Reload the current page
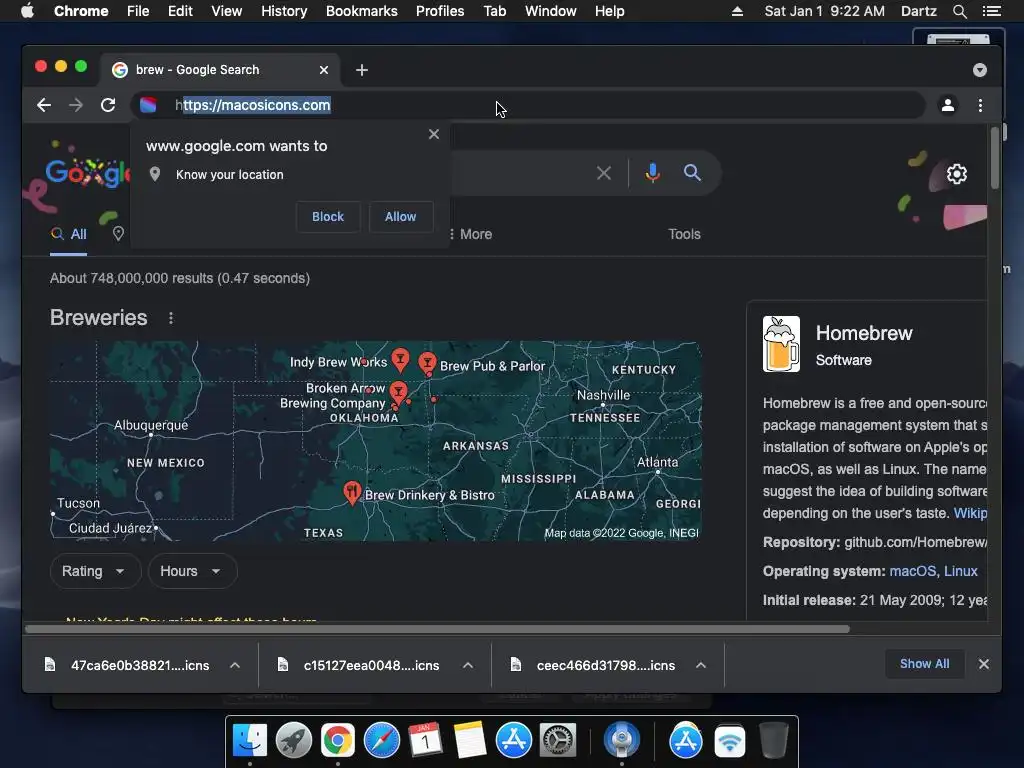This screenshot has height=768, width=1024. 108,105
